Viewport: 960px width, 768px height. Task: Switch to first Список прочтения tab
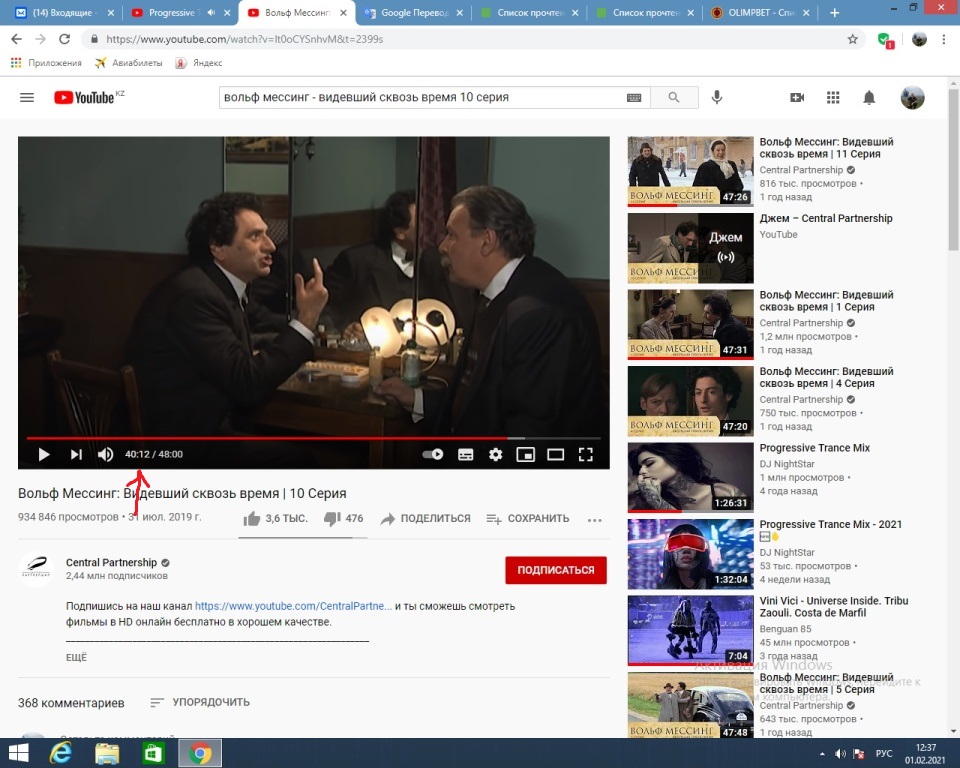(x=530, y=12)
